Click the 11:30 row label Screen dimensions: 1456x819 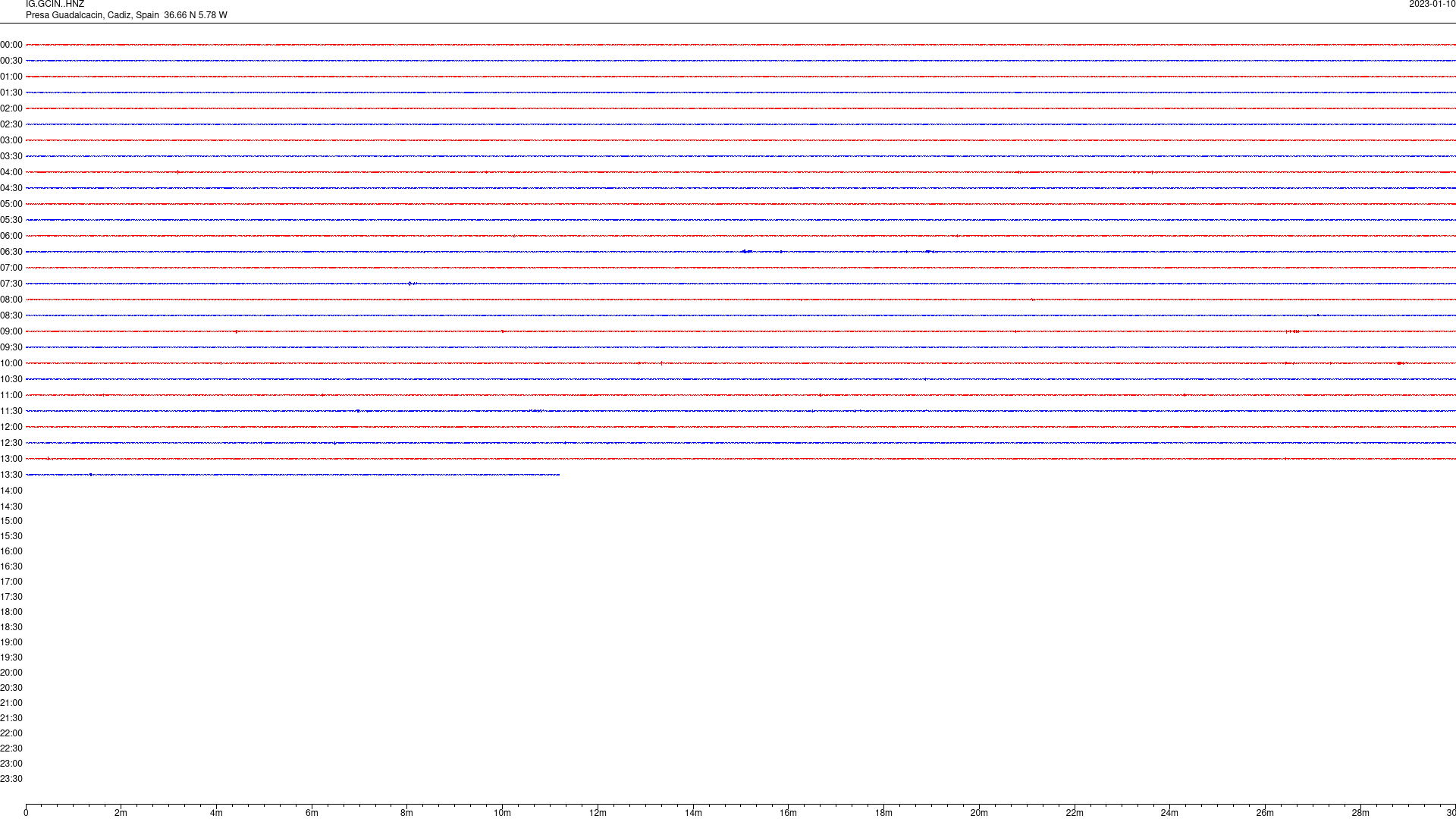(x=11, y=411)
